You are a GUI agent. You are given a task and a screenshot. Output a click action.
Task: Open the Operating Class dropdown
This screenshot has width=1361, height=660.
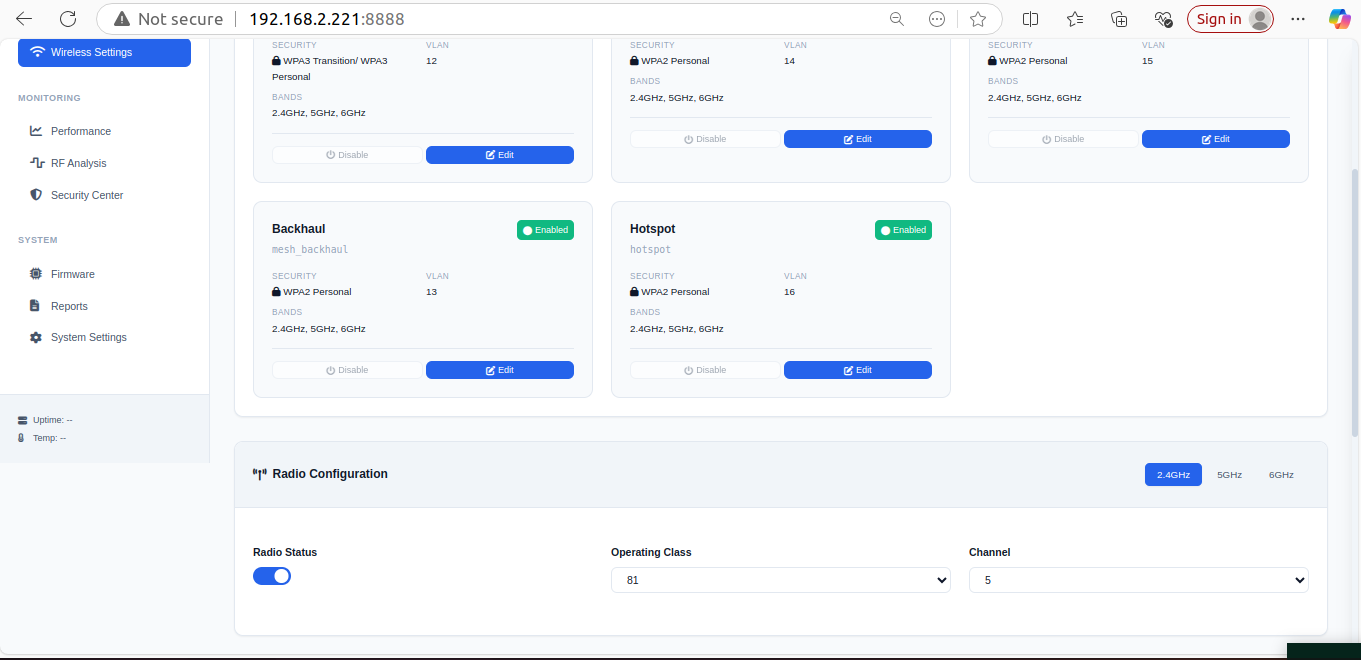tap(780, 580)
